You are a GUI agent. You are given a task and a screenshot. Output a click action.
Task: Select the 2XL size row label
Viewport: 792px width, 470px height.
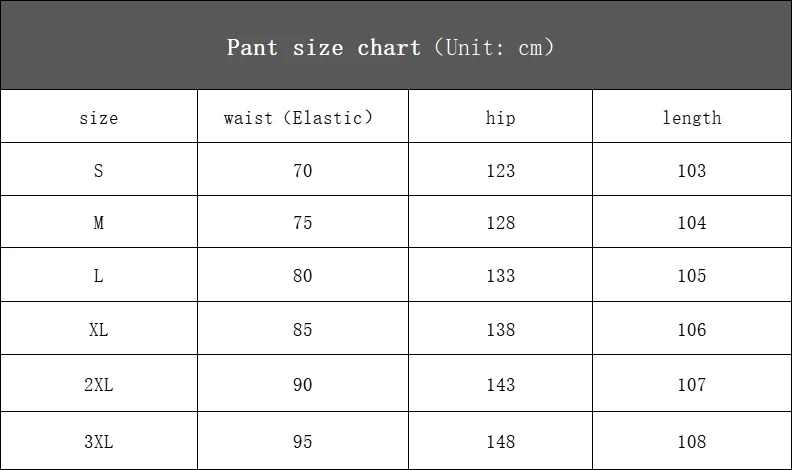click(x=98, y=385)
